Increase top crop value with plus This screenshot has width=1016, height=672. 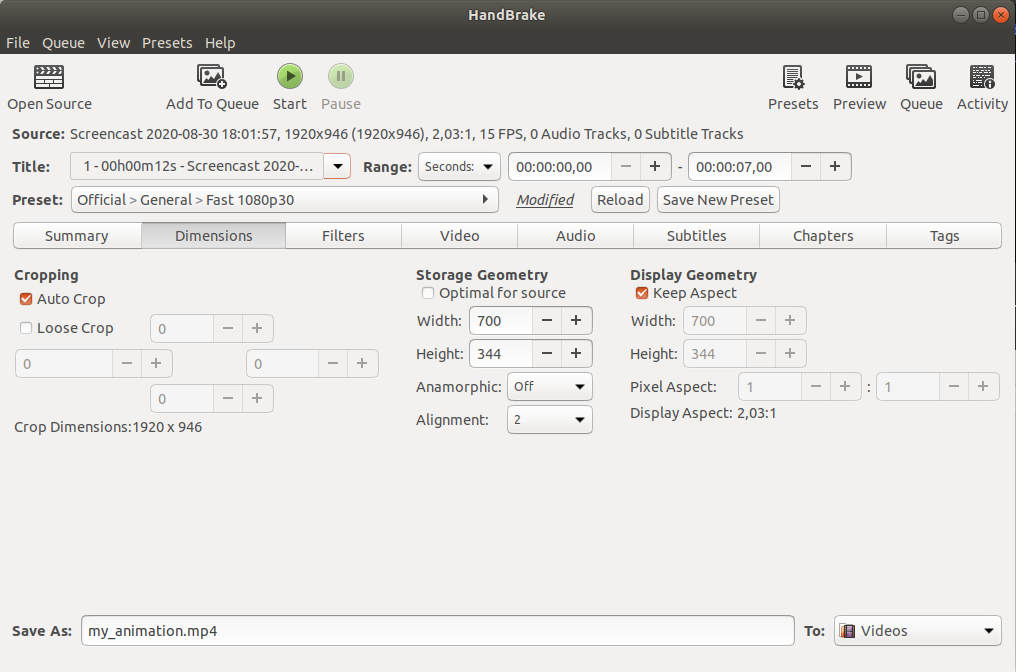pyautogui.click(x=257, y=329)
